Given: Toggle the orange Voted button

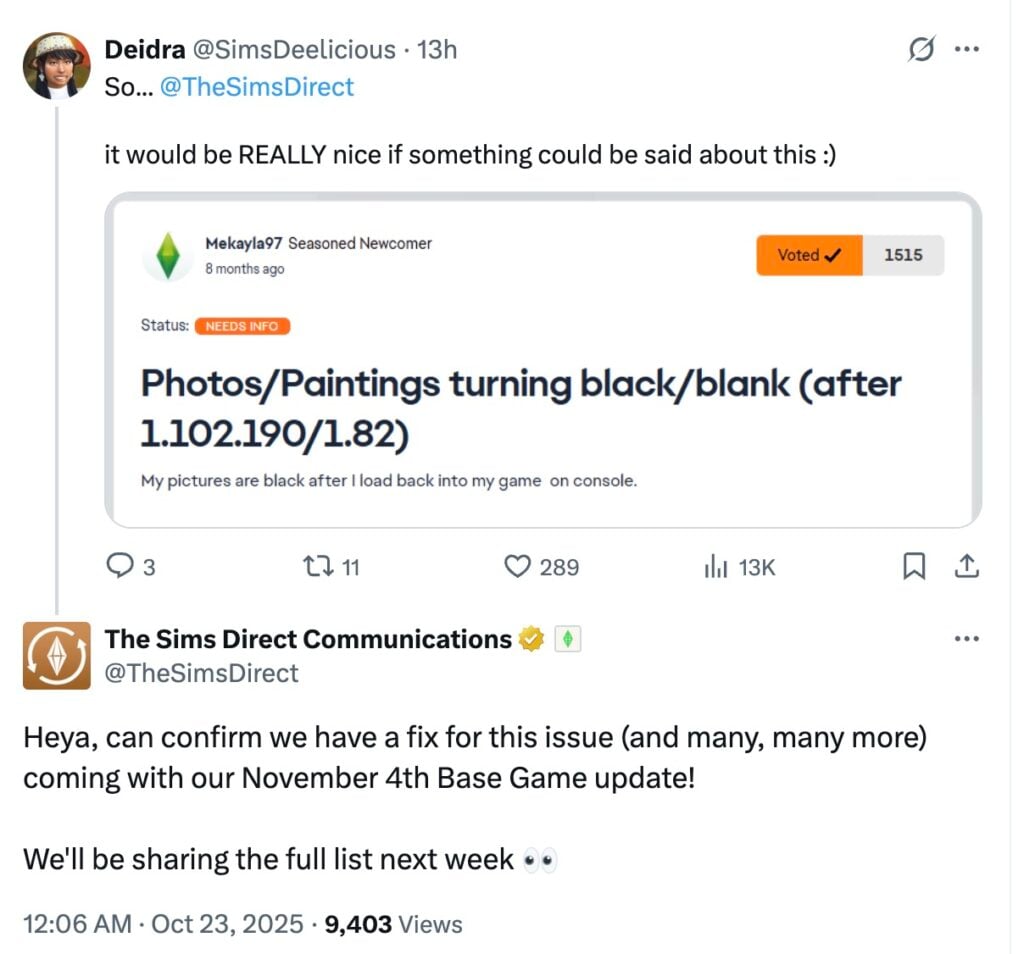Looking at the screenshot, I should point(808,255).
